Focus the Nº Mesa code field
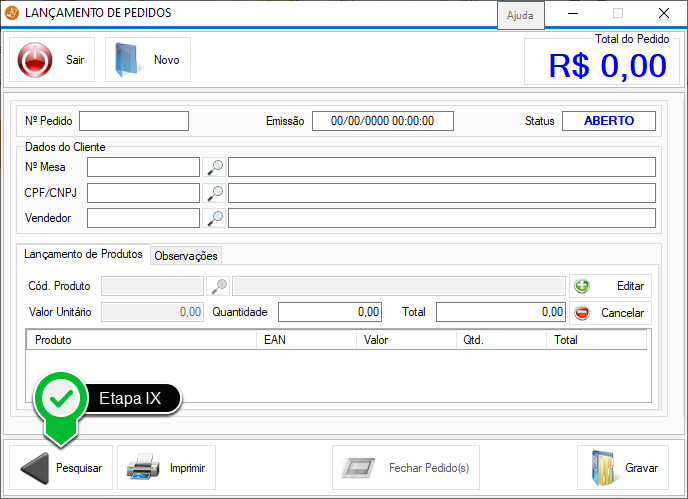The width and height of the screenshot is (688, 499). (143, 167)
